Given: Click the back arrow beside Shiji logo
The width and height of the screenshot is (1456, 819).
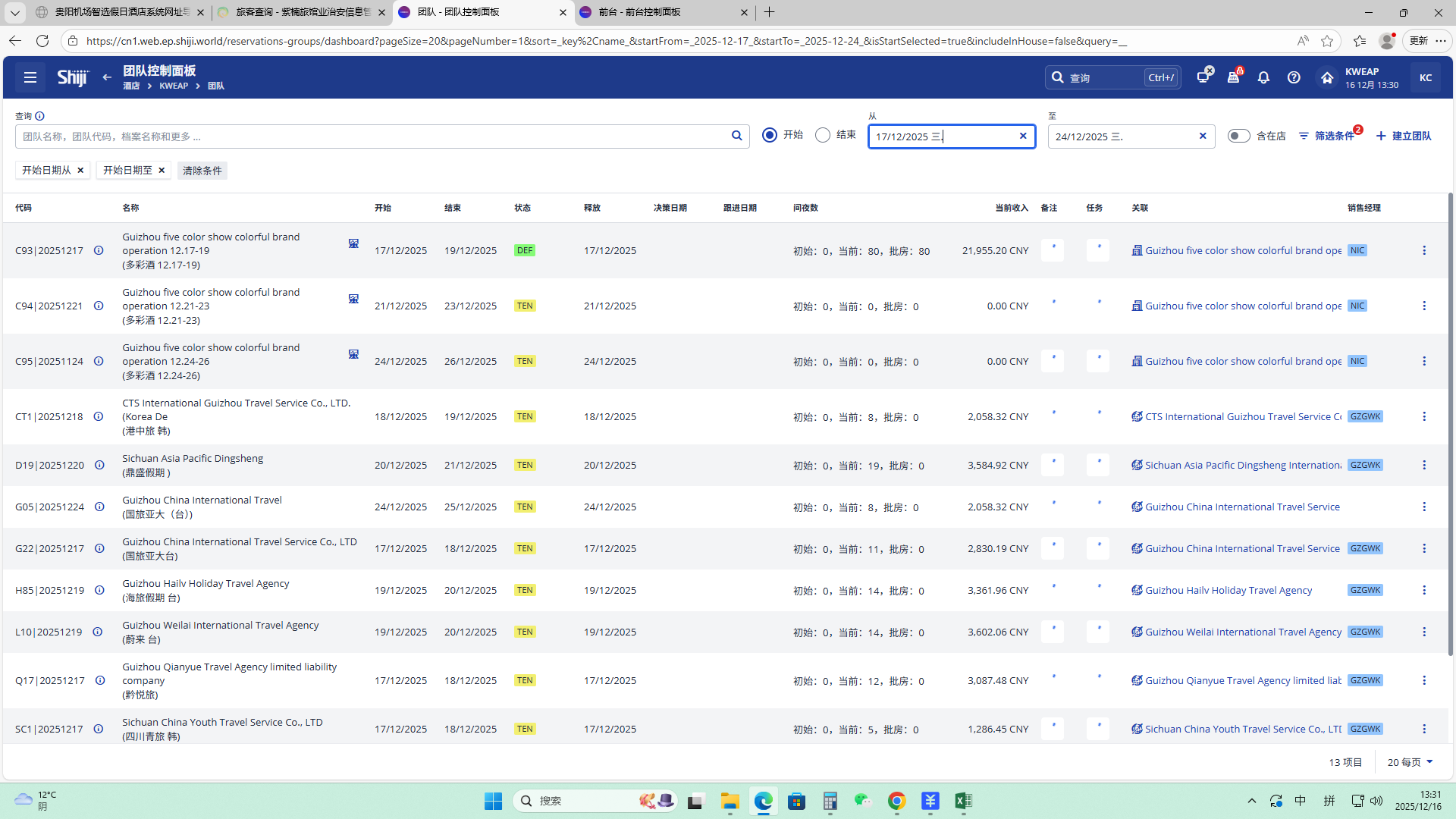Looking at the screenshot, I should (107, 77).
